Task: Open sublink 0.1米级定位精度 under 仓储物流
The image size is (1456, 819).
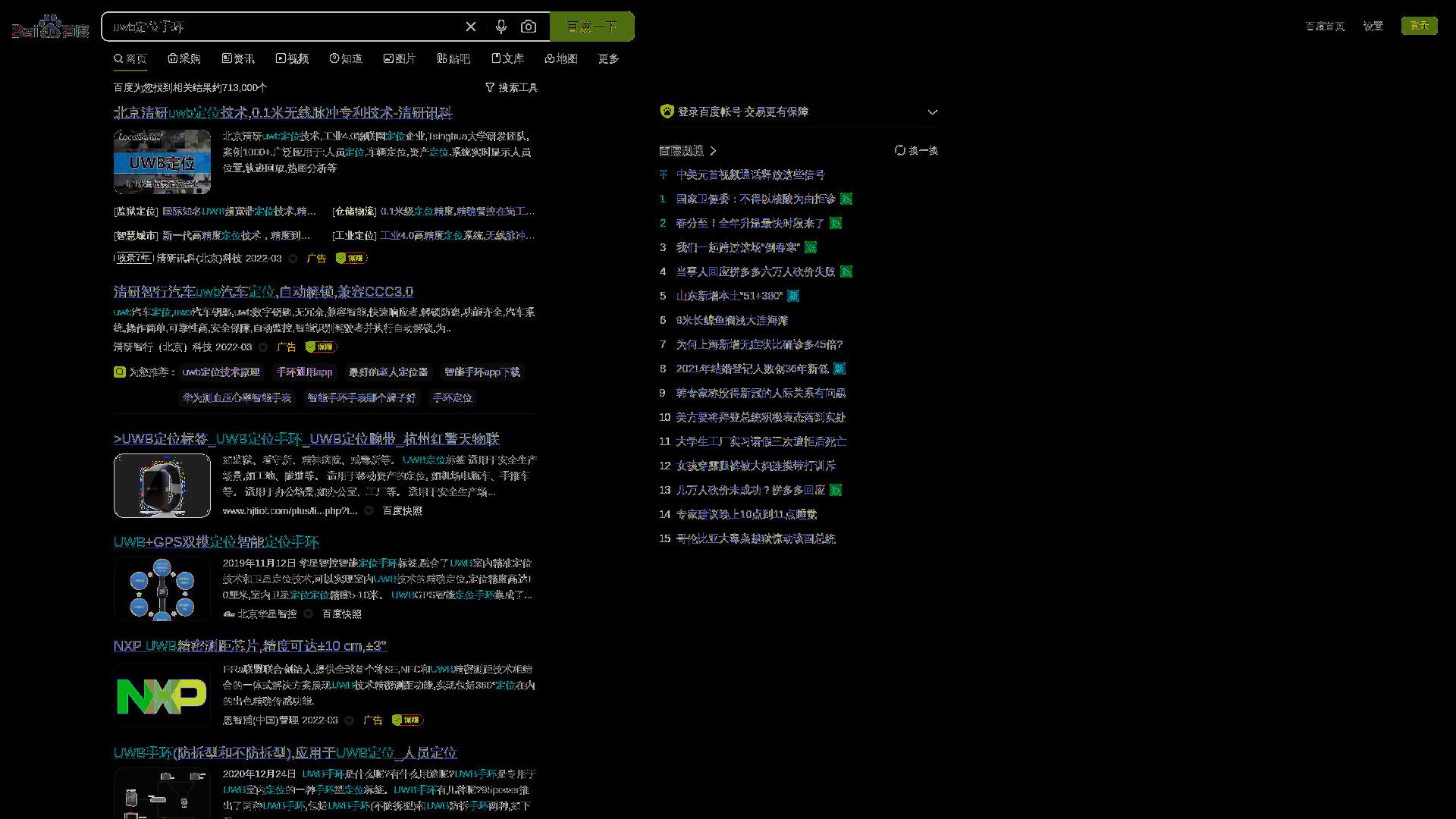Action: point(457,212)
